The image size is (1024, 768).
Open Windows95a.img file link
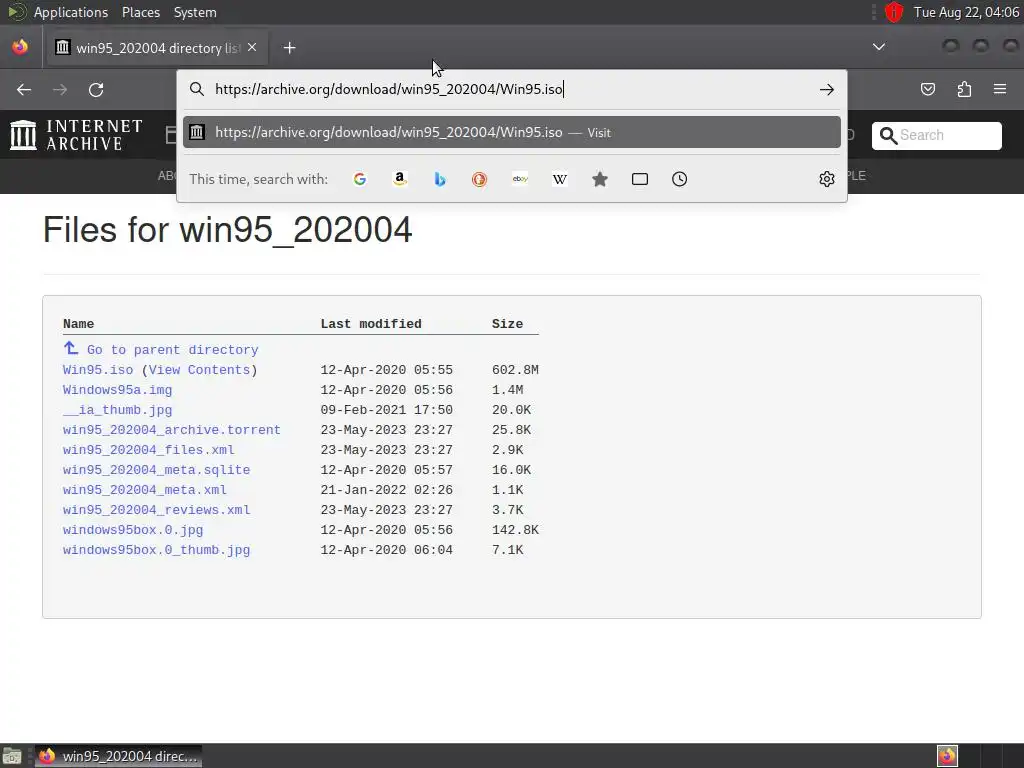click(x=118, y=390)
